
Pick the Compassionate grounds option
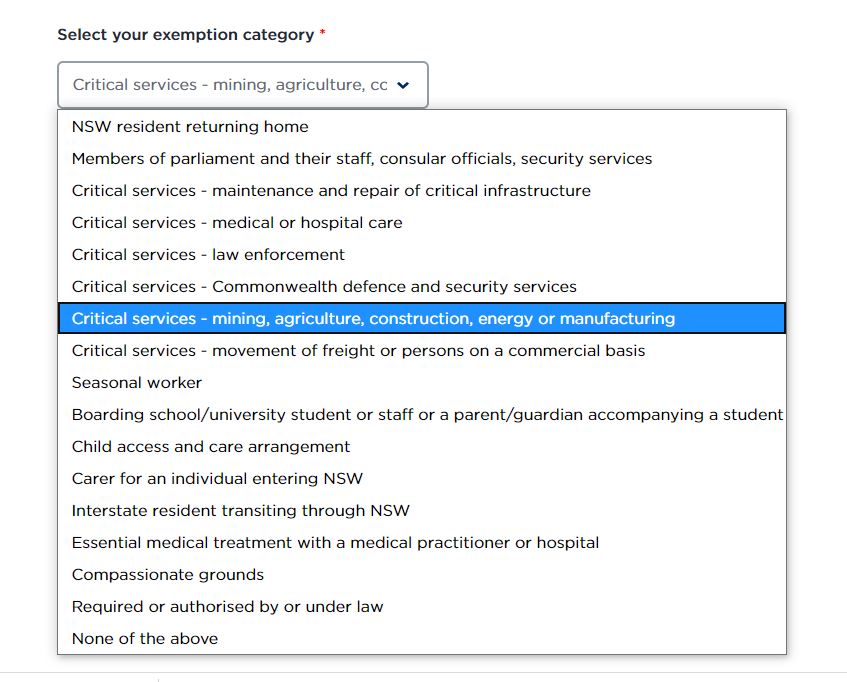166,574
